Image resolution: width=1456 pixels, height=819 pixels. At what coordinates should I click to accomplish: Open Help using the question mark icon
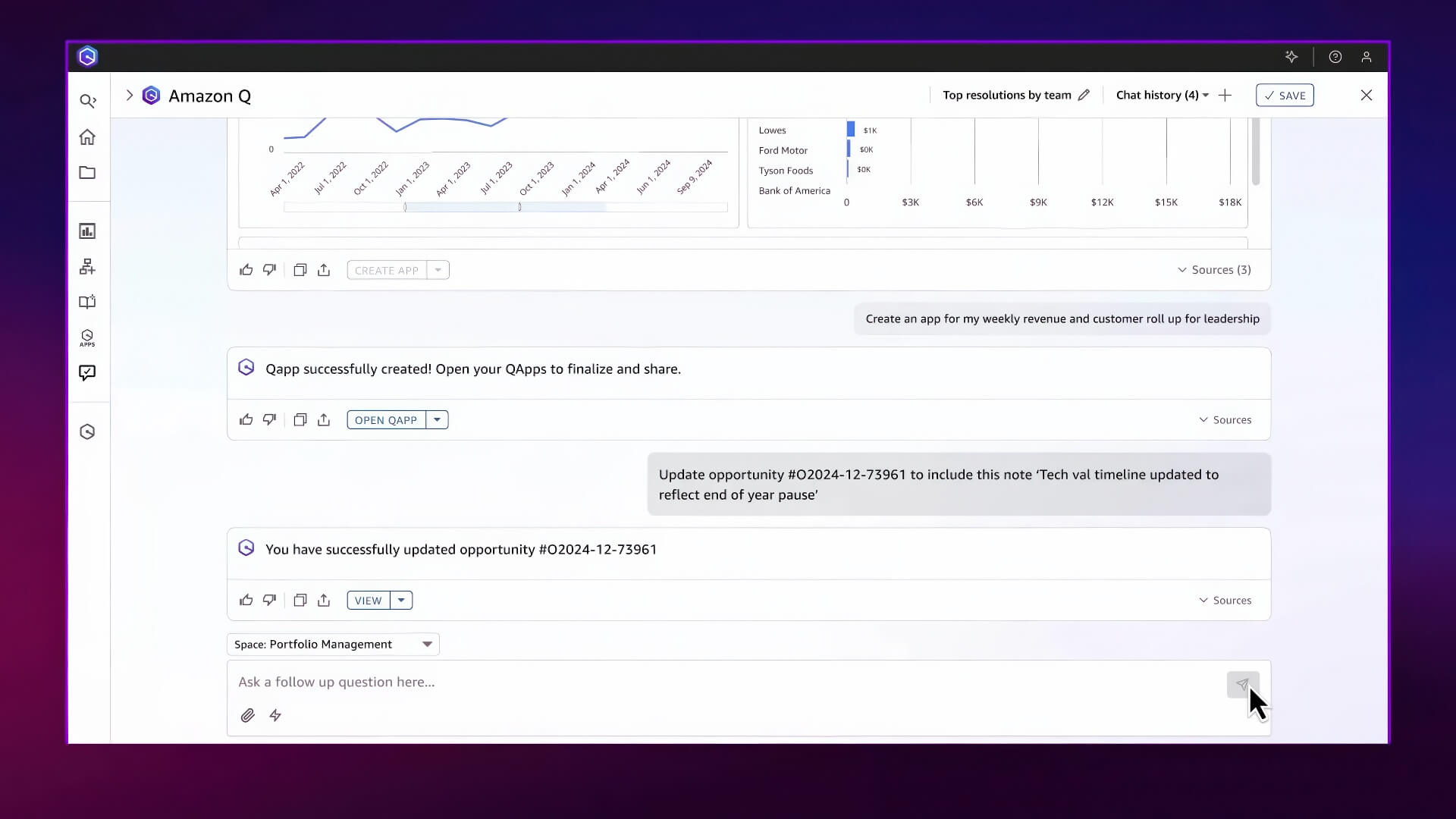[x=1335, y=57]
